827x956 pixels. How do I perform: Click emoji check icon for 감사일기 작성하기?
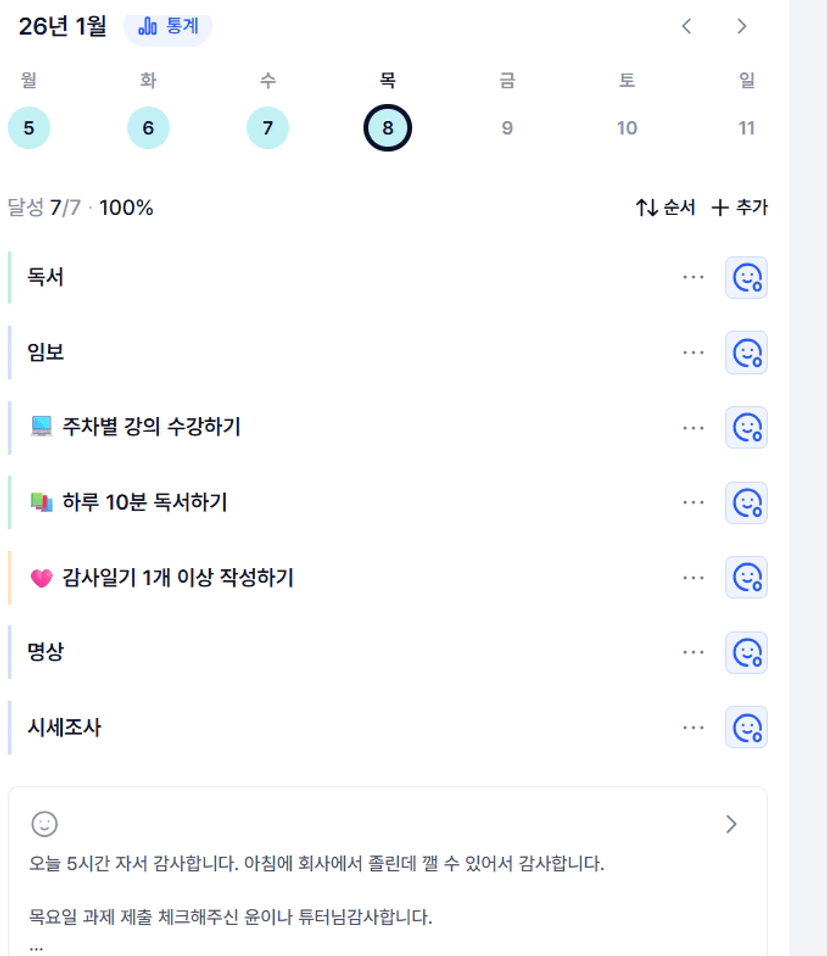tap(746, 577)
